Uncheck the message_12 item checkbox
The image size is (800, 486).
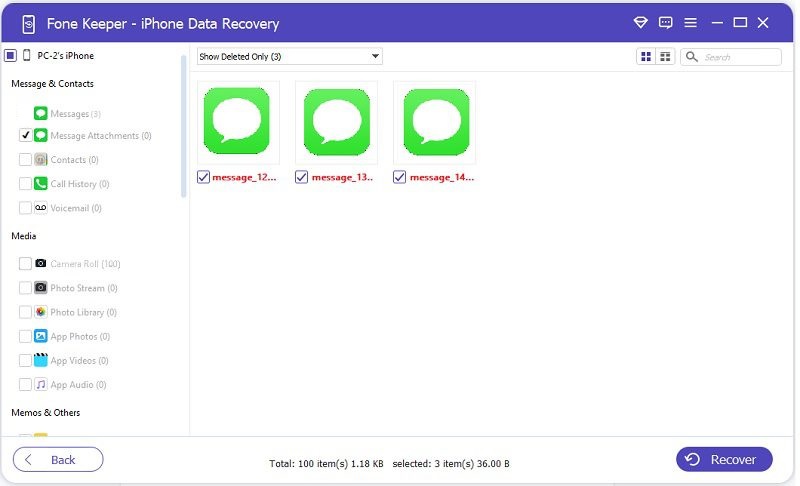tap(204, 177)
